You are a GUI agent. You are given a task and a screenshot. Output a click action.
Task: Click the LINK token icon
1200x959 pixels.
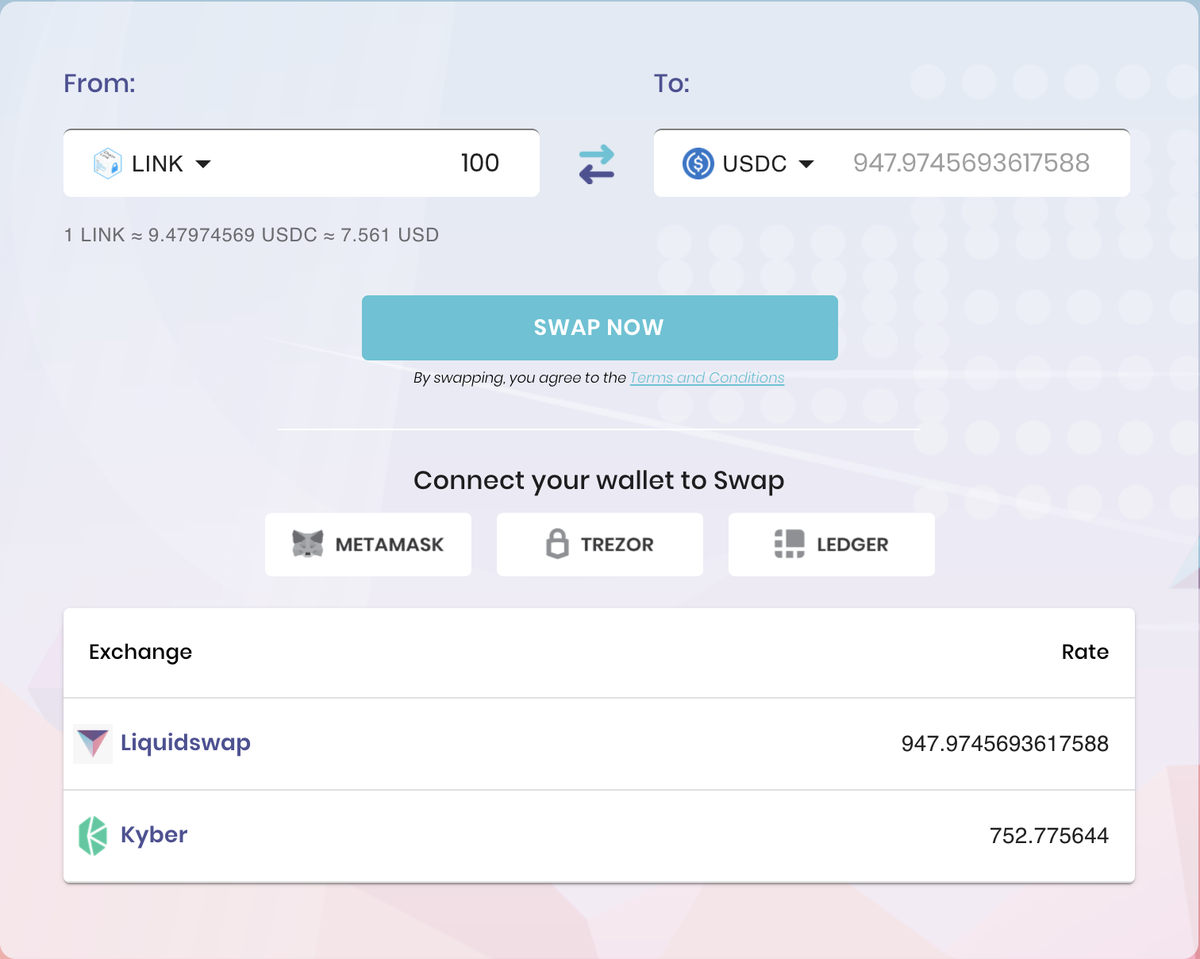click(x=107, y=163)
